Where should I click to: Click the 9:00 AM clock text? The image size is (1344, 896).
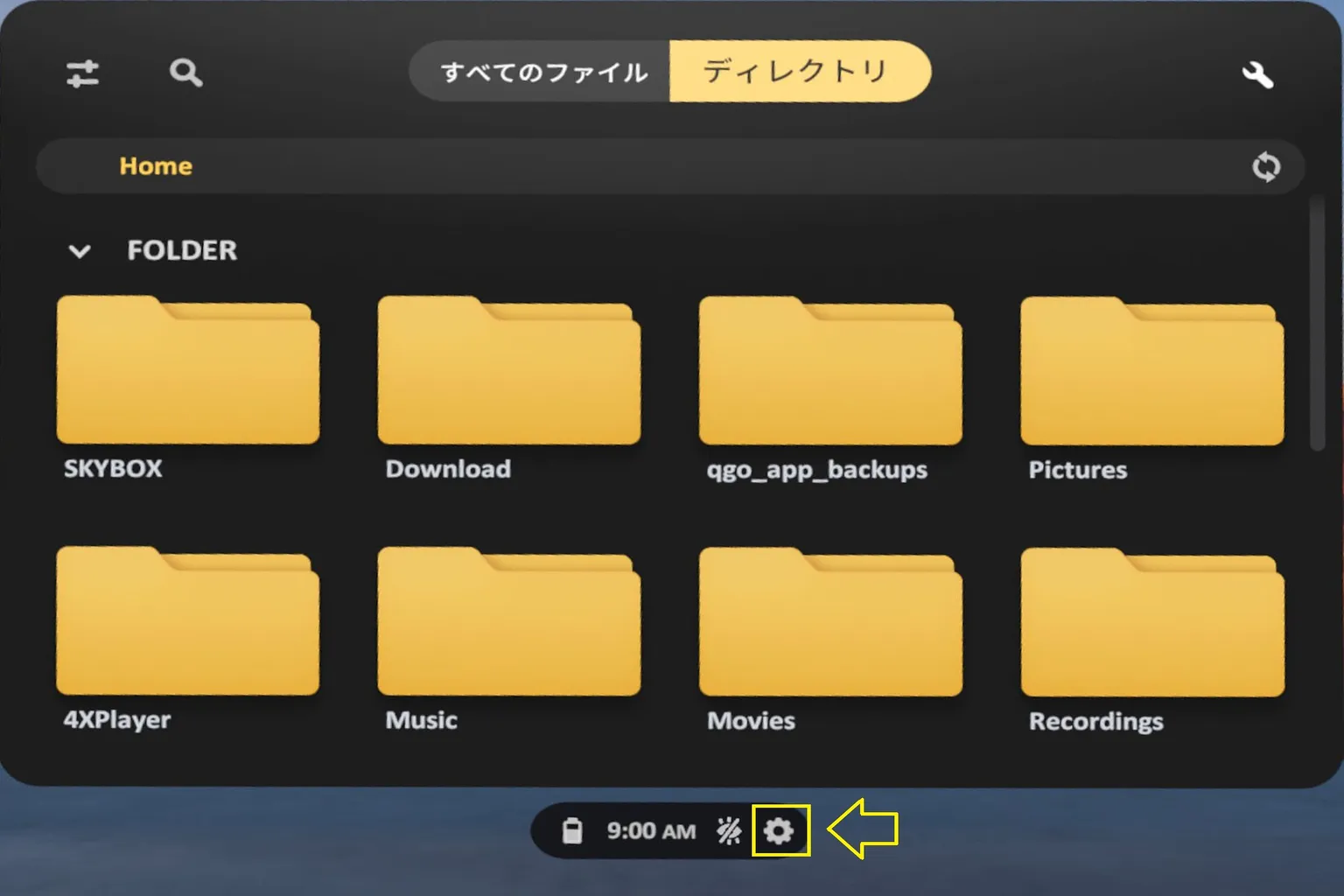click(651, 831)
